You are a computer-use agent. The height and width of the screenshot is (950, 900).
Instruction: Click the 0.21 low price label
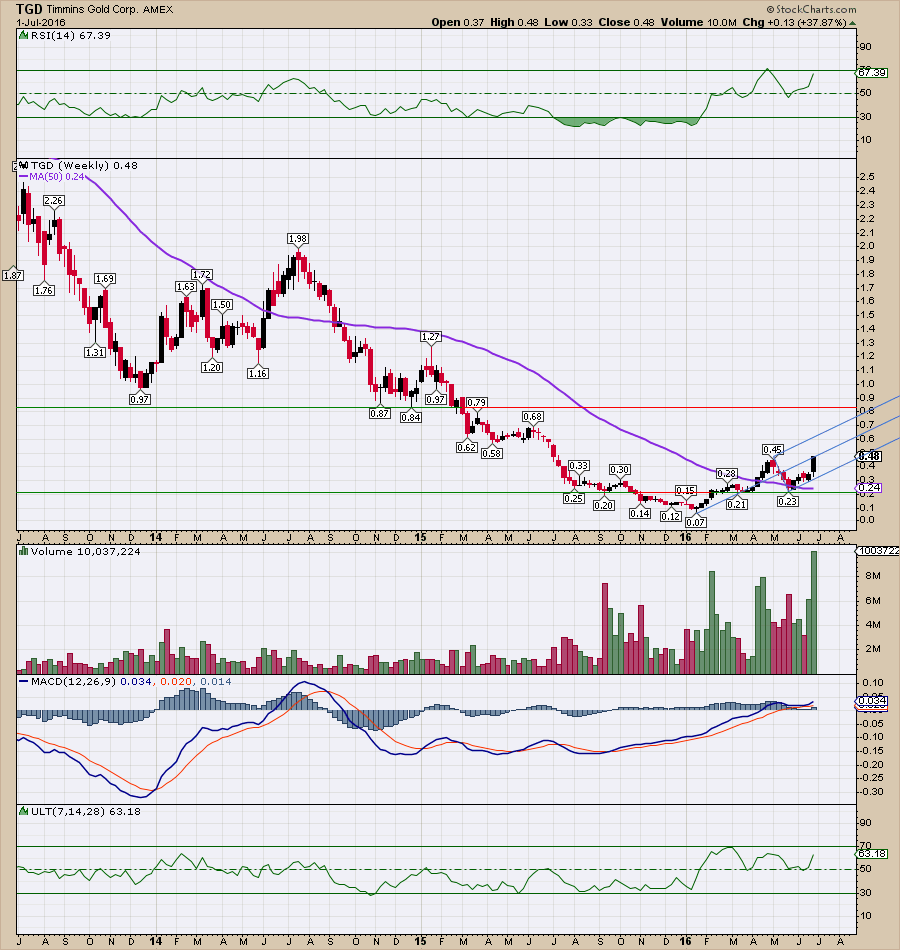click(x=736, y=504)
